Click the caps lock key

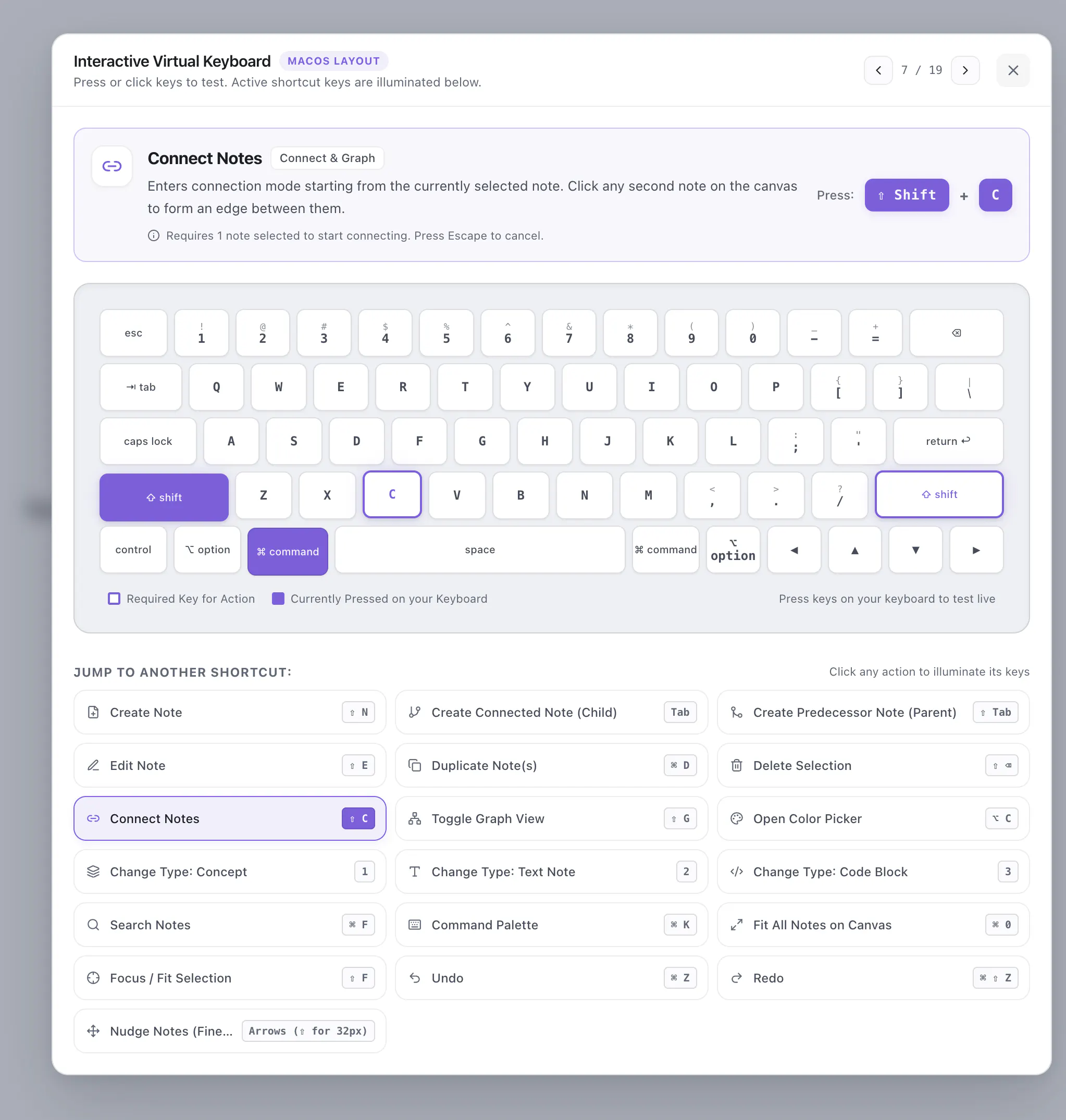point(148,441)
